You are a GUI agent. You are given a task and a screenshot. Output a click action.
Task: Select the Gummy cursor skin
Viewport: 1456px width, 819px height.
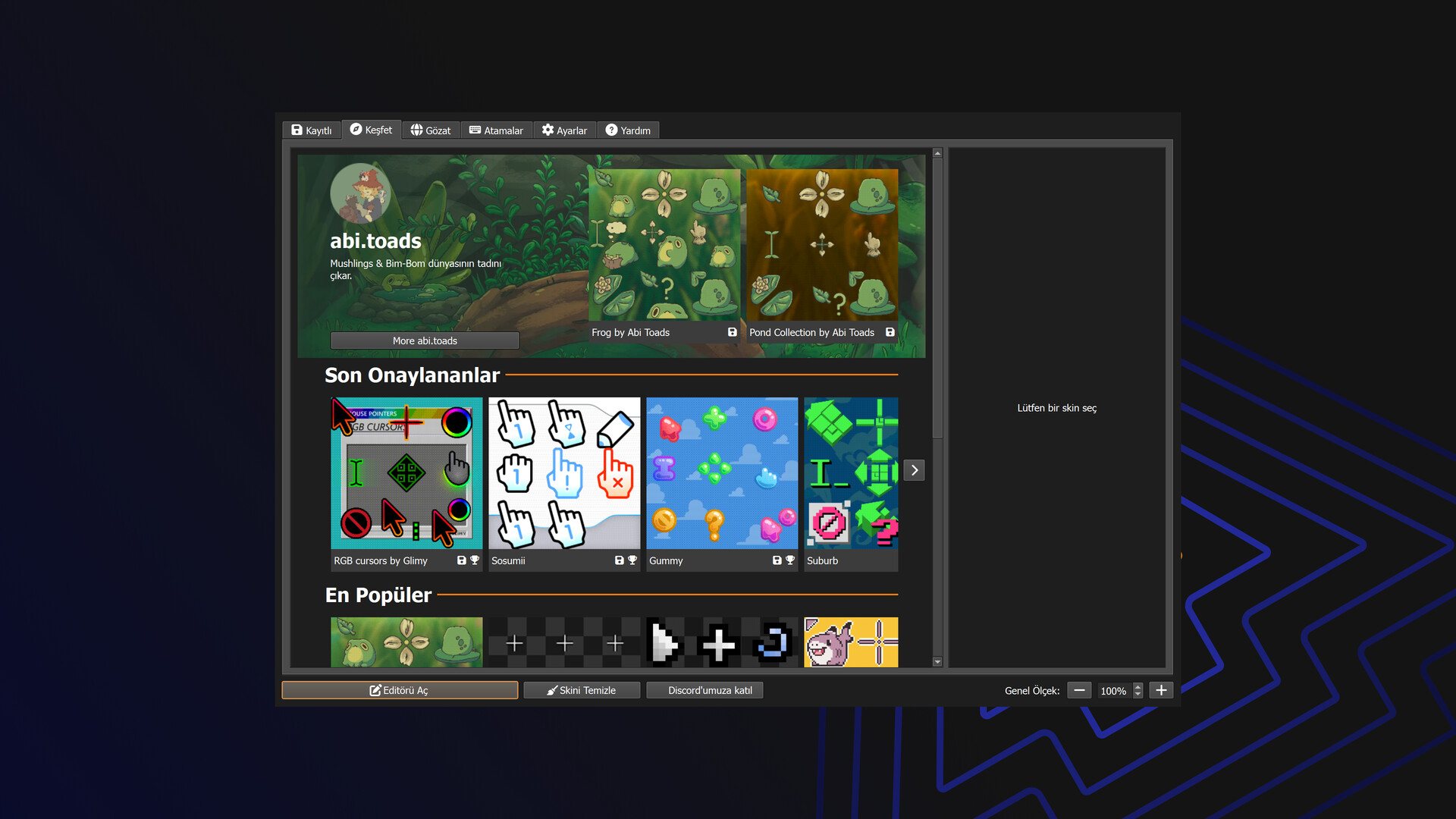[x=722, y=473]
